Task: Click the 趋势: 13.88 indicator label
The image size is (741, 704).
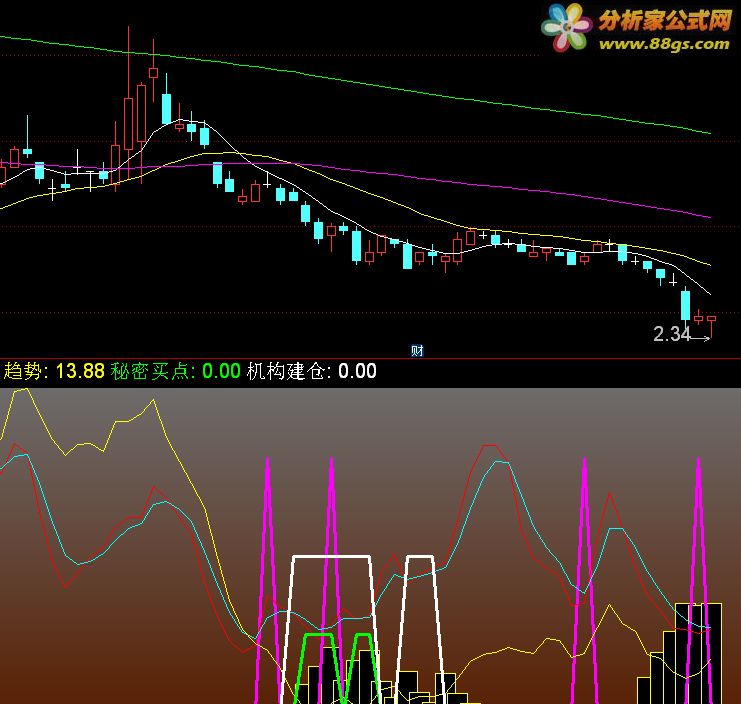Action: point(54,371)
